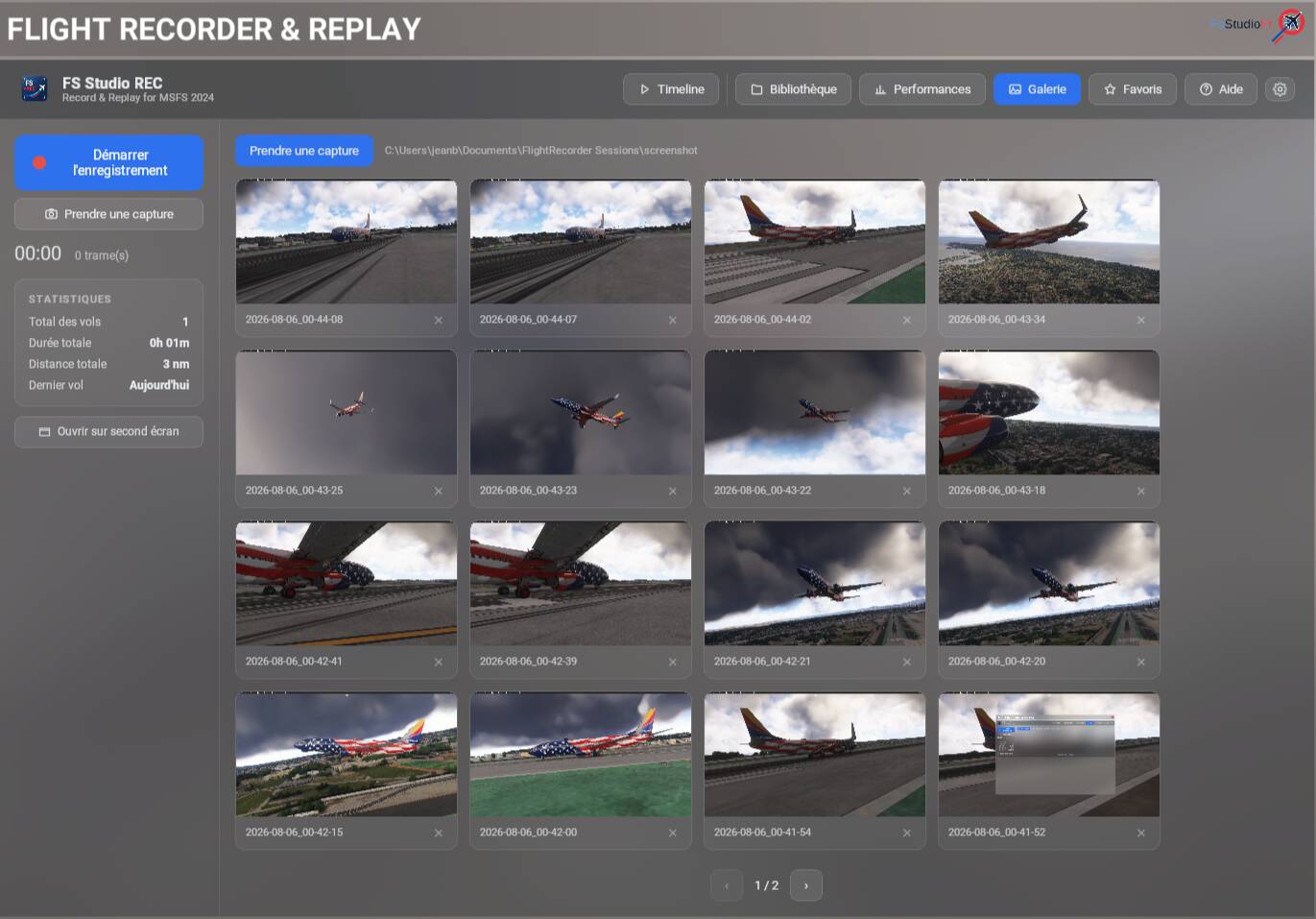Remove capture 2026-08-06_00-43-23 with X icon

click(673, 491)
